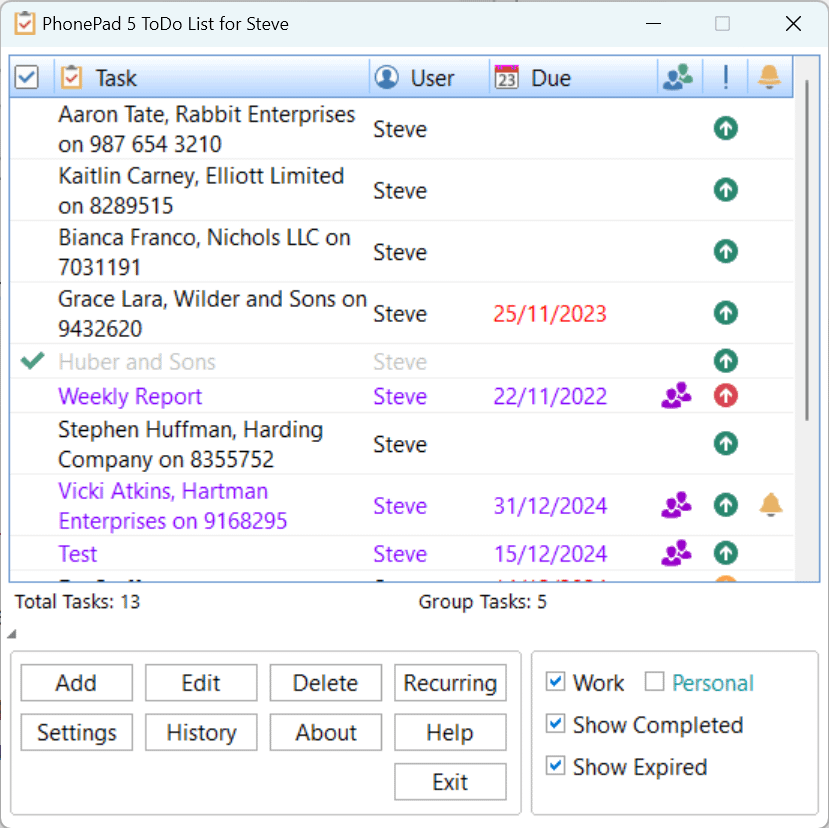Click priority arrow icon for Vicki Atkins task
Viewport: 829px width, 828px height.
[x=725, y=505]
